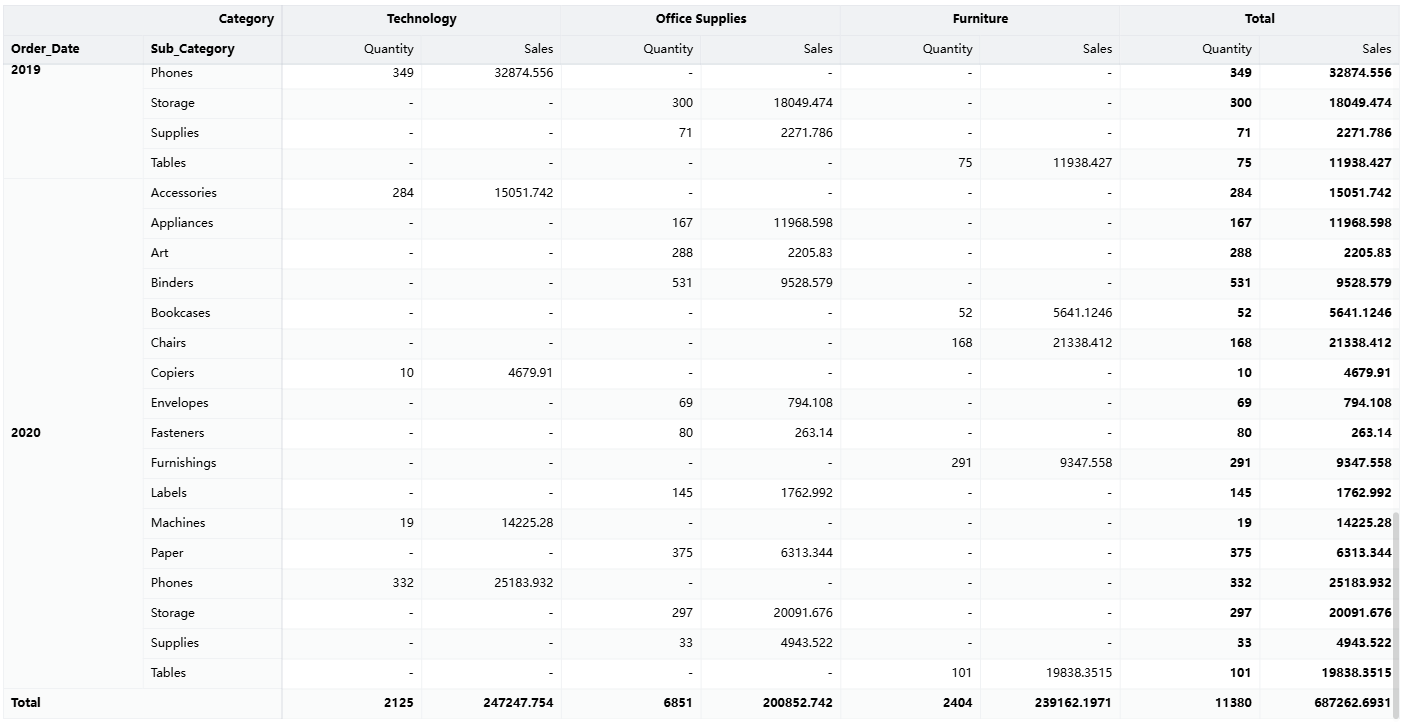Screen dimensions: 1402x723
Task: Select the Copiers Technology quantity cell
Action: (x=406, y=373)
